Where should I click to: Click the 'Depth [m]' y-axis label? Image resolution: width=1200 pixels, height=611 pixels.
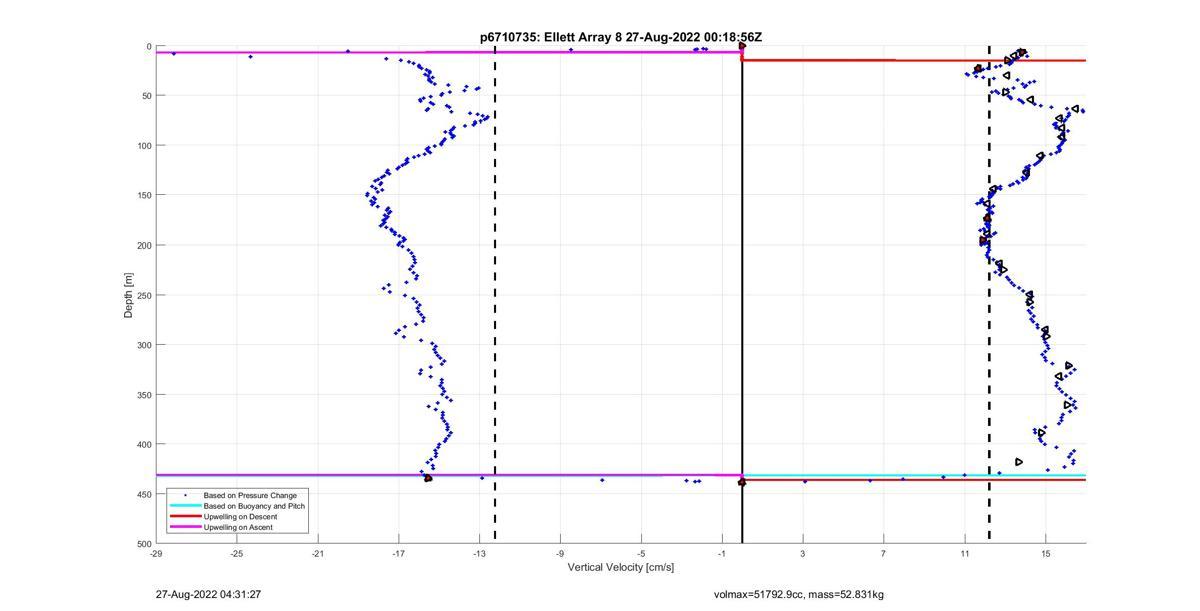(128, 295)
